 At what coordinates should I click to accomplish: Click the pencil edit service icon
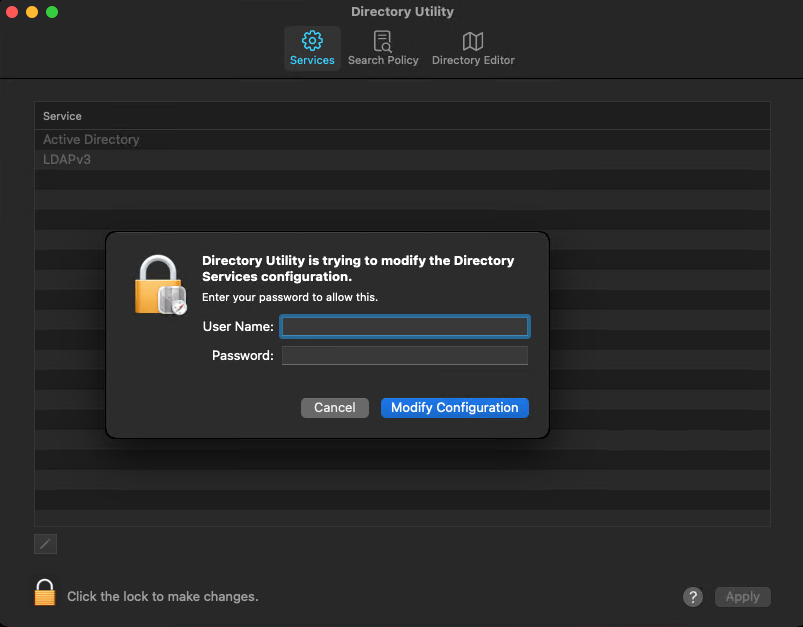coord(45,544)
